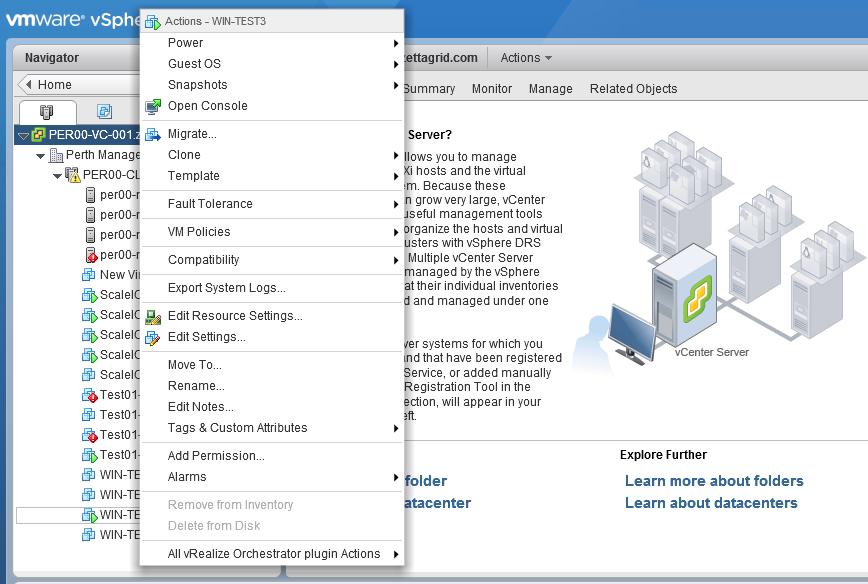Screen dimensions: 868x584
Task: Click the last Test01 powered-on VM icon
Action: (89, 455)
